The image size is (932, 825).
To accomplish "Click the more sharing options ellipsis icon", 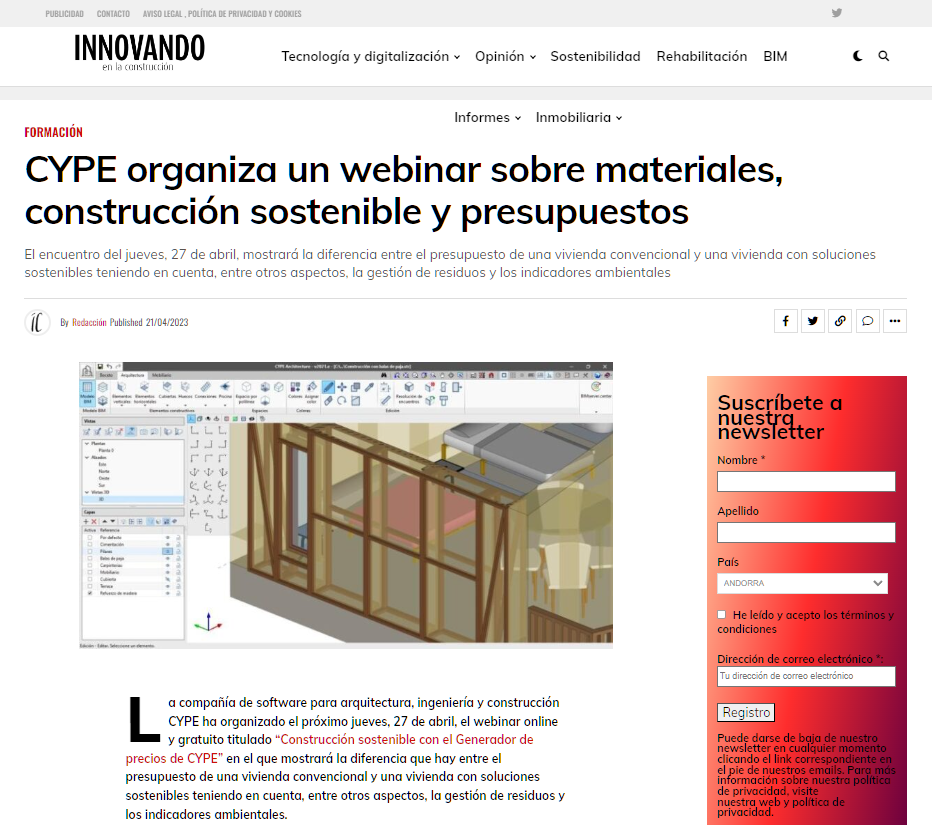I will pyautogui.click(x=894, y=320).
